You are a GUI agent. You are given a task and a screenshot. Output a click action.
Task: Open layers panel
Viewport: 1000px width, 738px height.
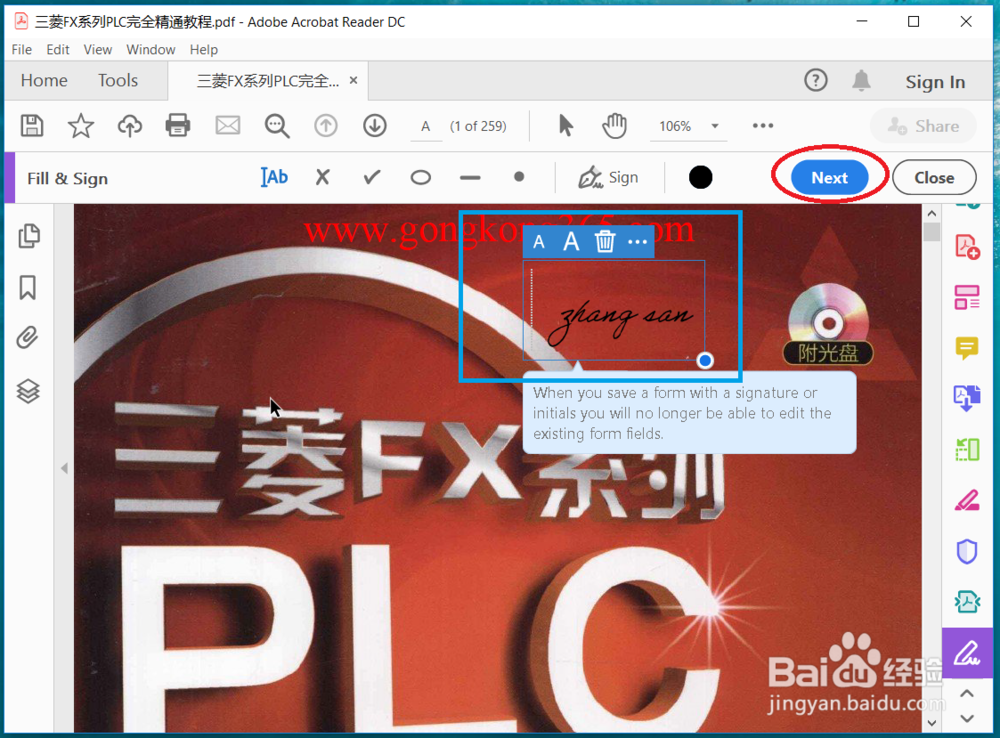pos(27,391)
